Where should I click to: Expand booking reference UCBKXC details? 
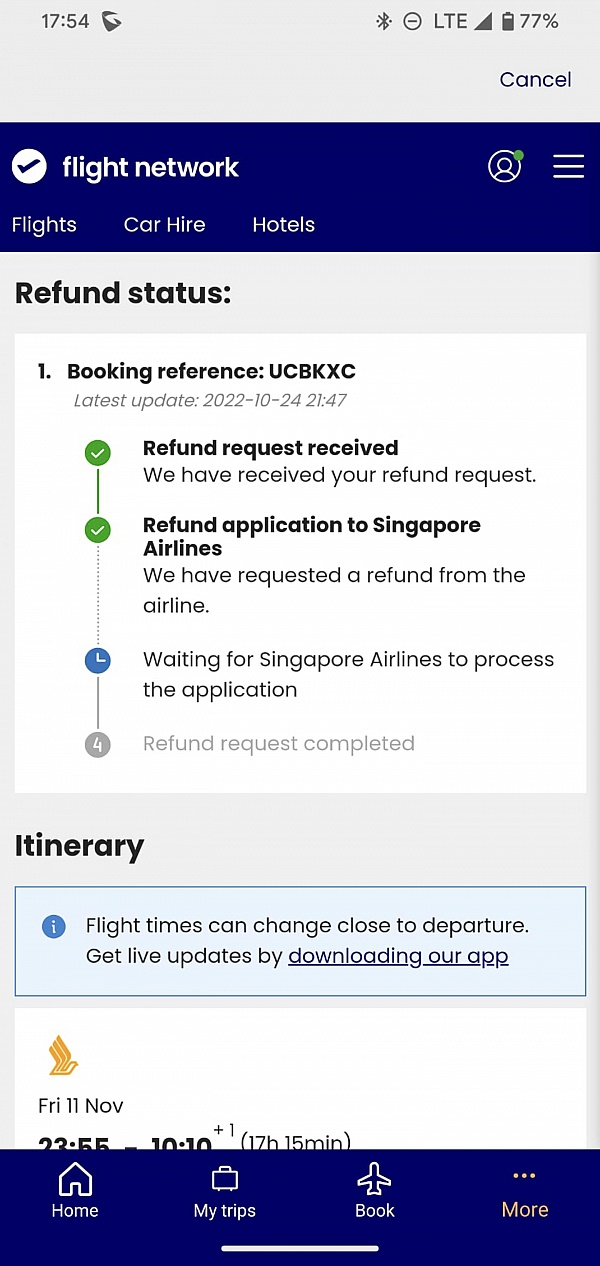211,371
